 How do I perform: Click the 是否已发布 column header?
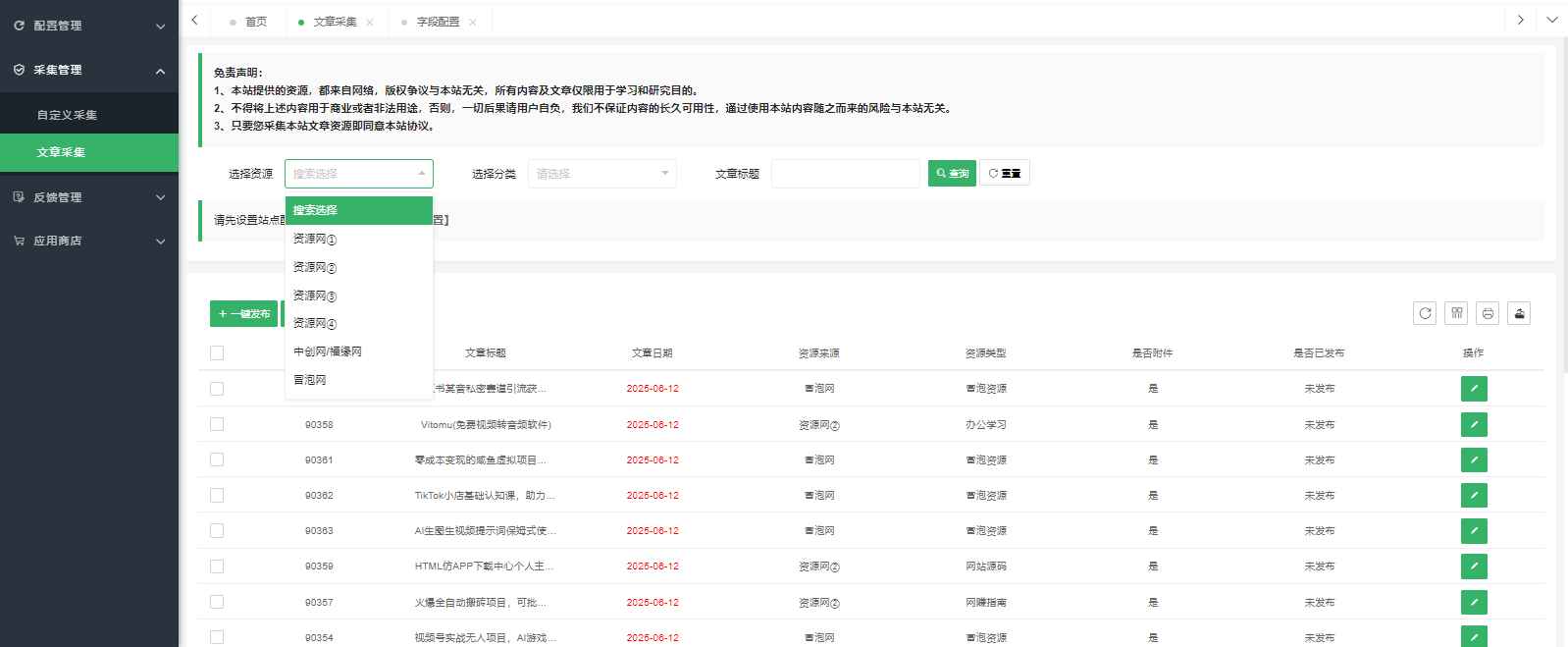(x=1319, y=352)
